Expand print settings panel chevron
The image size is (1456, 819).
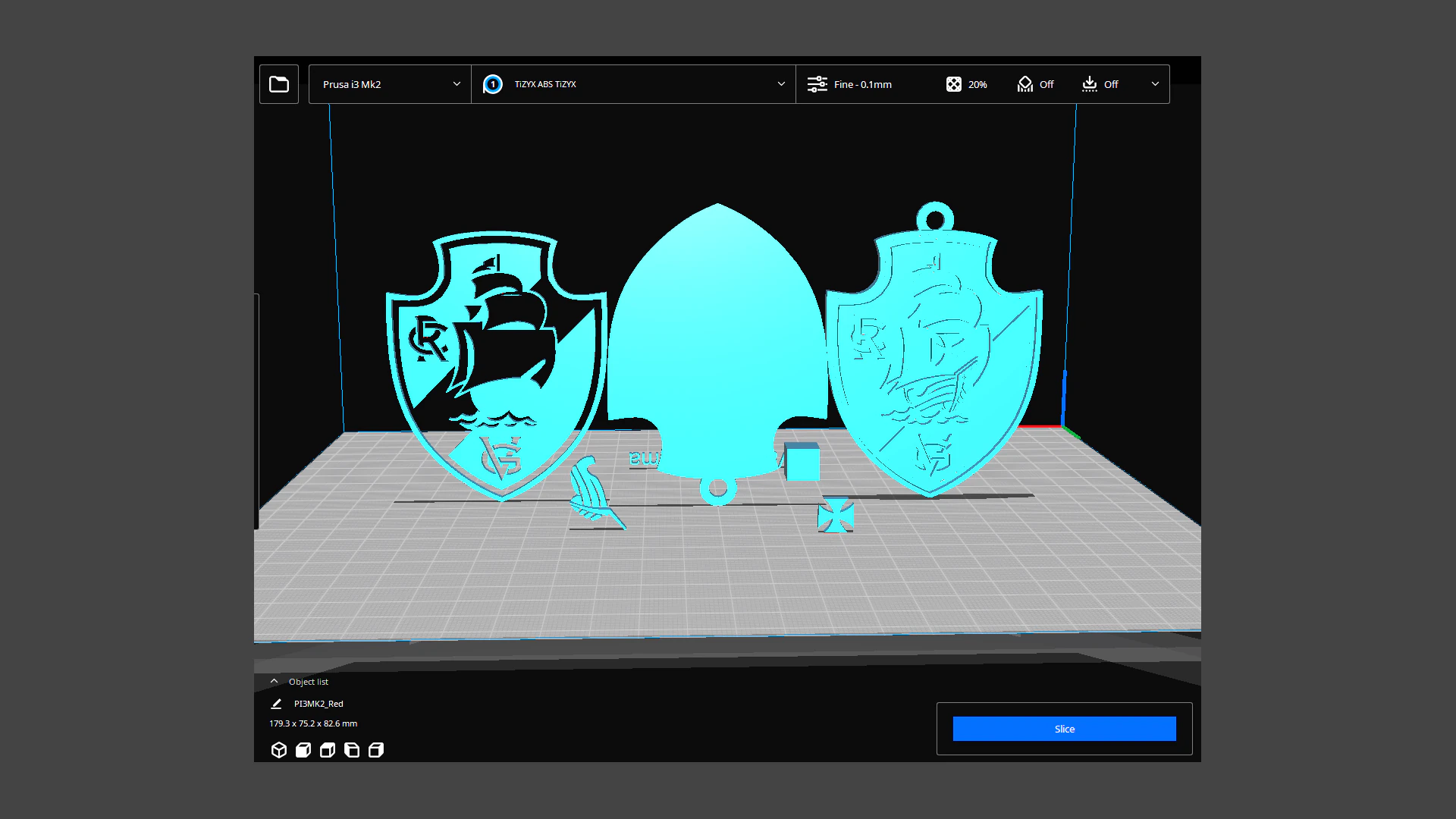pyautogui.click(x=1155, y=84)
